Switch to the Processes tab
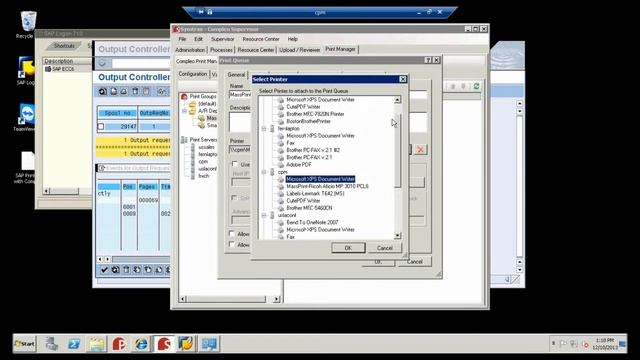This screenshot has width=640, height=360. coord(221,50)
